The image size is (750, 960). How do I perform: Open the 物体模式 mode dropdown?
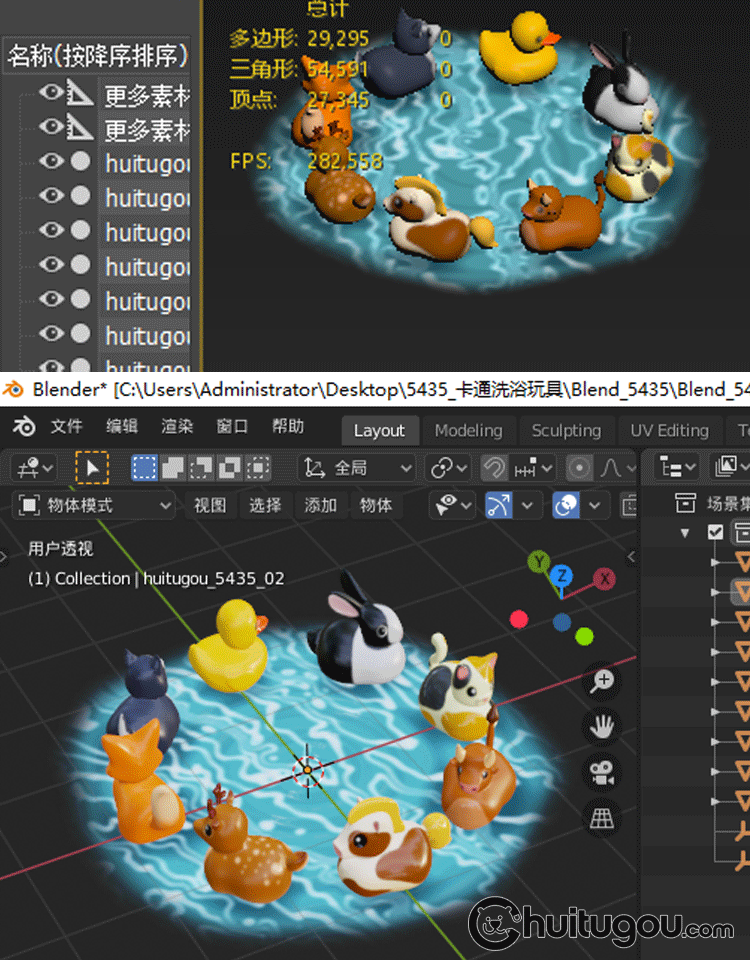click(94, 506)
